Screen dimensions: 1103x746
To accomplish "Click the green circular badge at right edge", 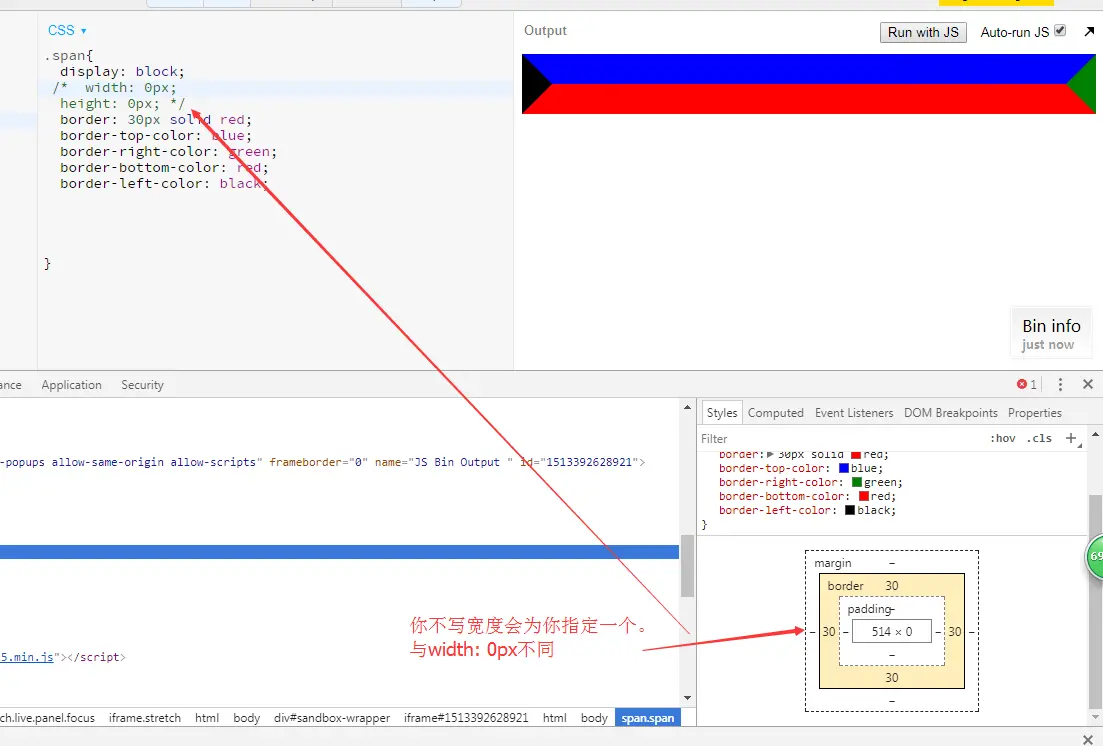I will (1094, 556).
